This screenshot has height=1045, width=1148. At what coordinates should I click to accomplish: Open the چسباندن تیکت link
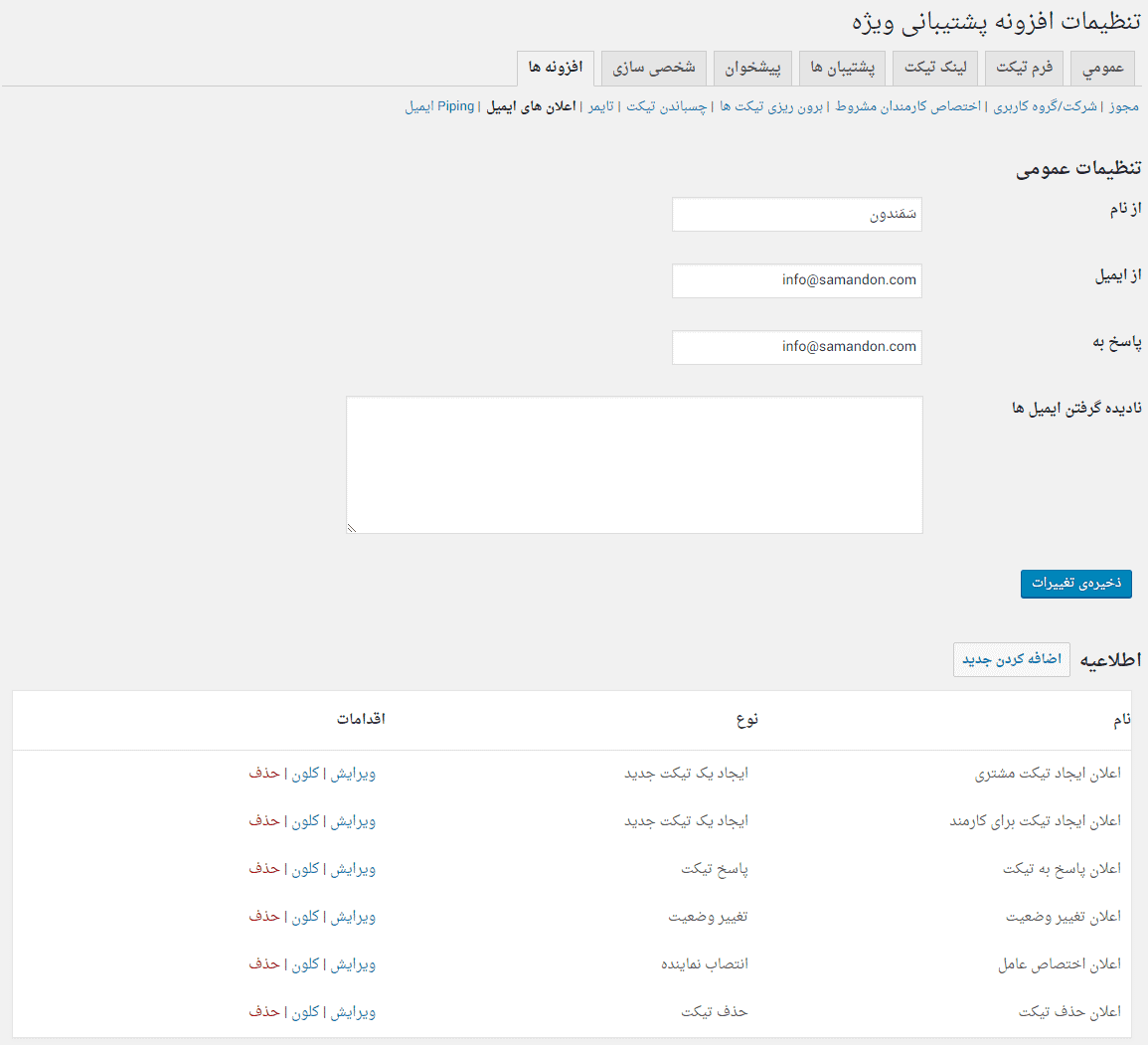[666, 106]
